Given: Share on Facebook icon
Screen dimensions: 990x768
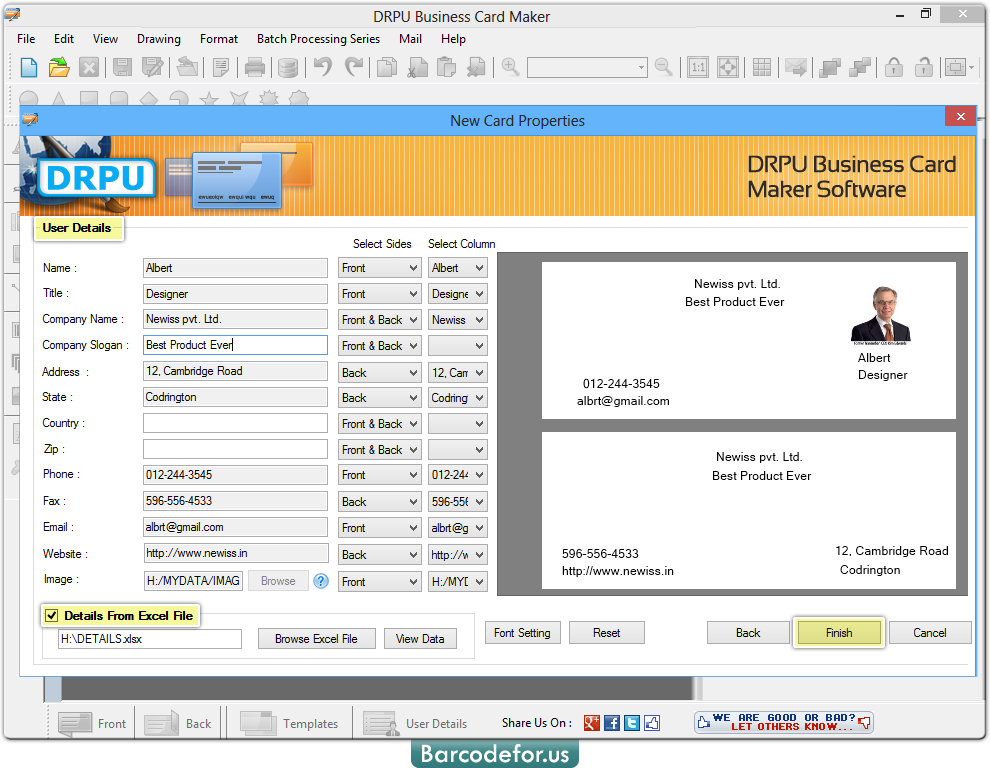Looking at the screenshot, I should (x=612, y=723).
